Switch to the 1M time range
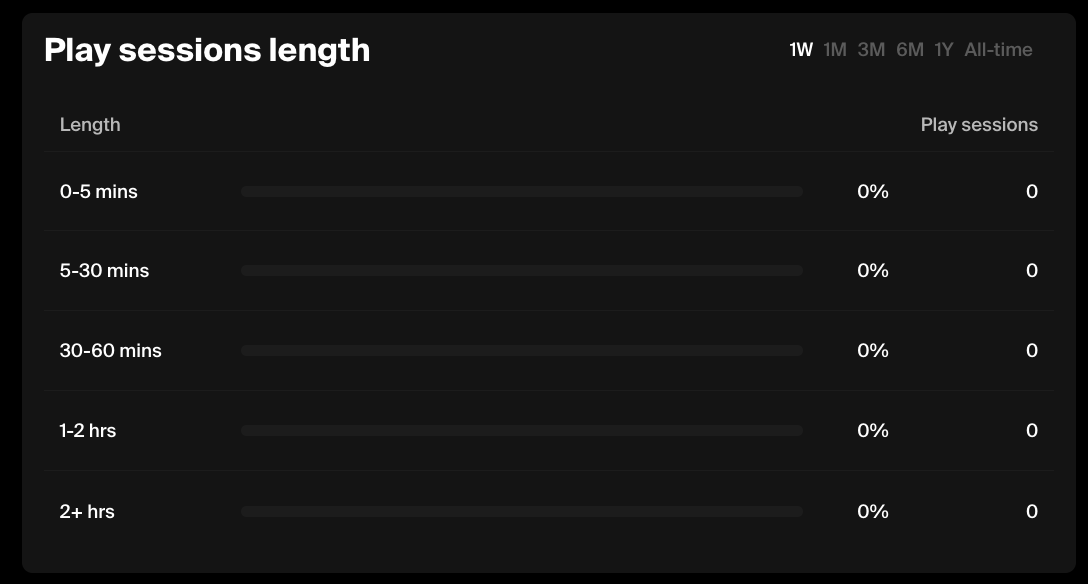Screen dimensions: 1088x584 tap(835, 50)
